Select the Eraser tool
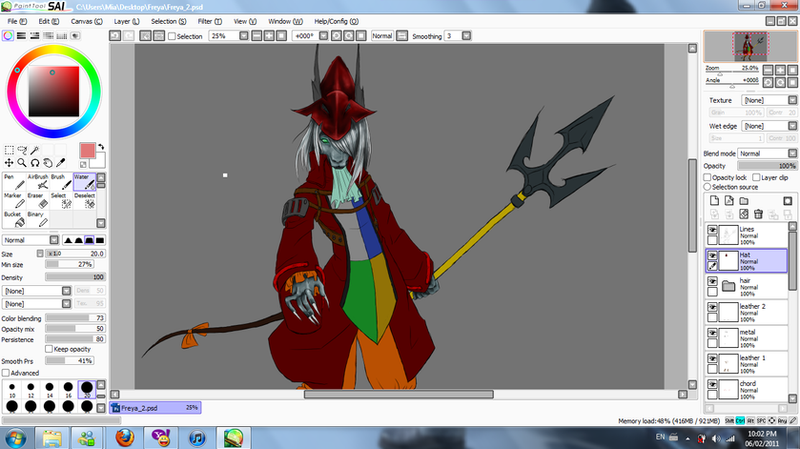The image size is (800, 449). click(38, 201)
